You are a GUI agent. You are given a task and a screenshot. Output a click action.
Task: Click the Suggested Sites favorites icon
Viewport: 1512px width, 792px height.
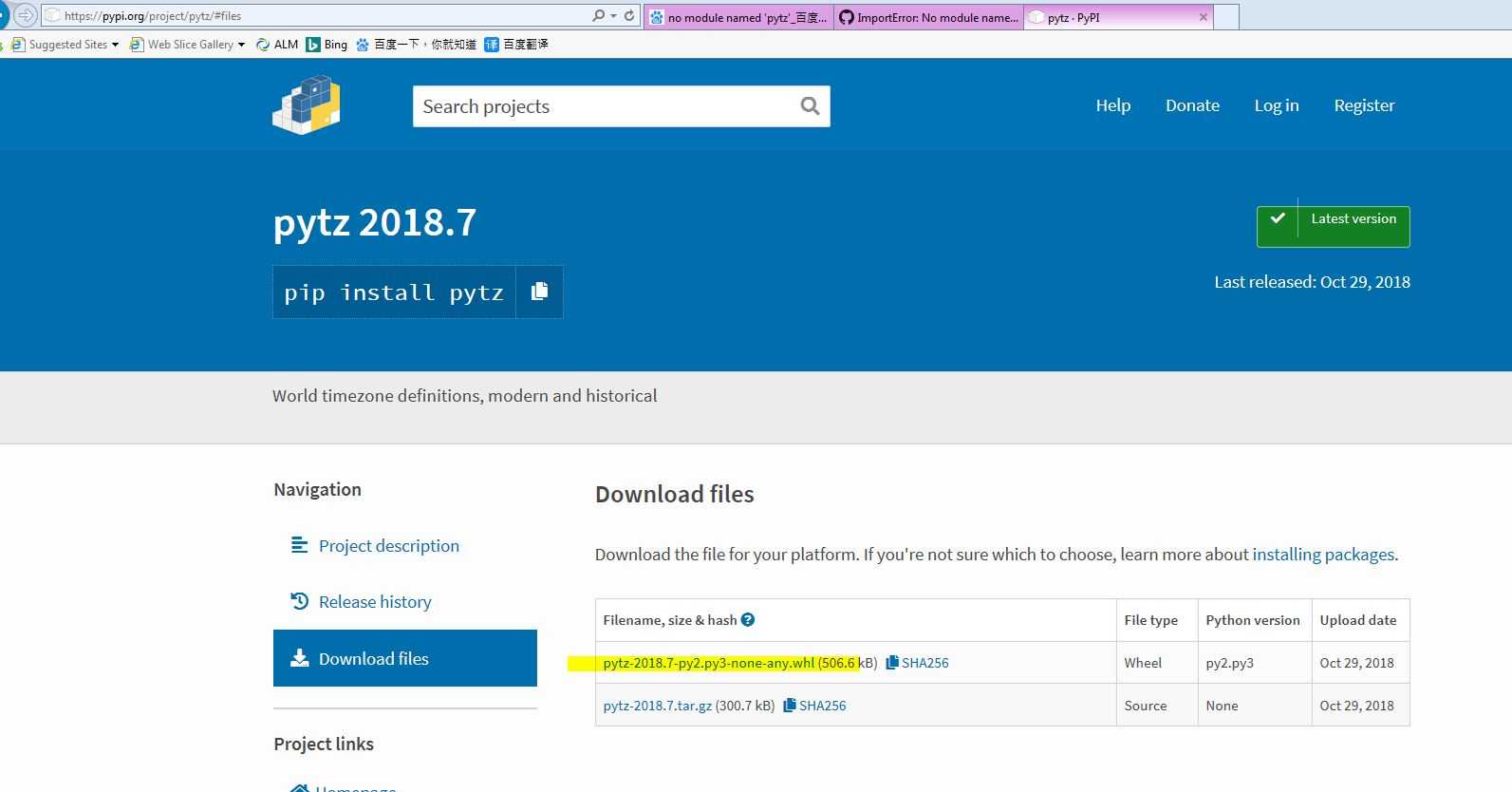[18, 45]
